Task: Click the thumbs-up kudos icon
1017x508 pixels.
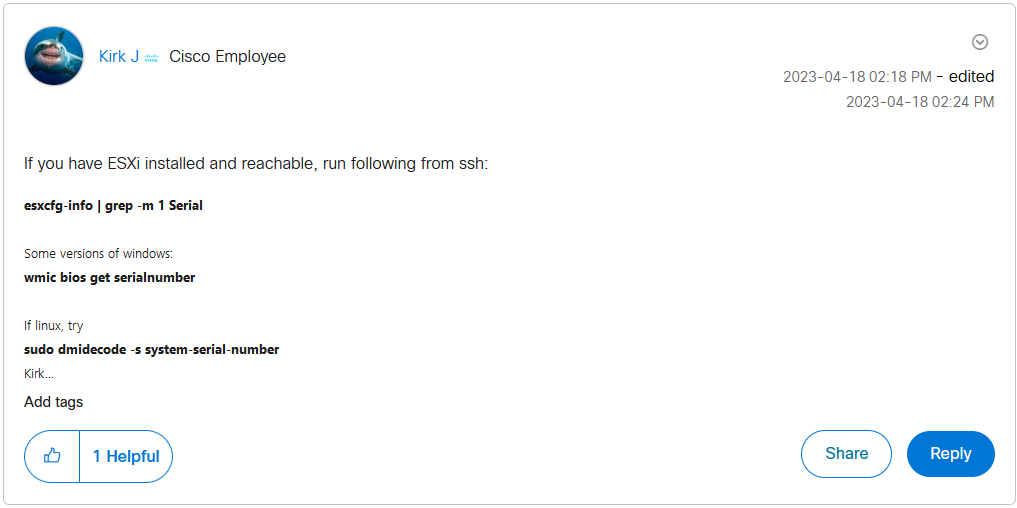Action: 53,456
